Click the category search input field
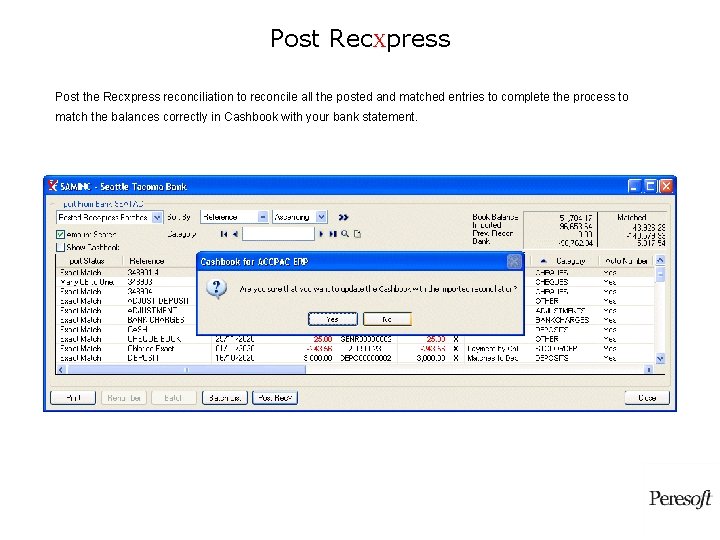The image size is (720, 540). tap(278, 234)
